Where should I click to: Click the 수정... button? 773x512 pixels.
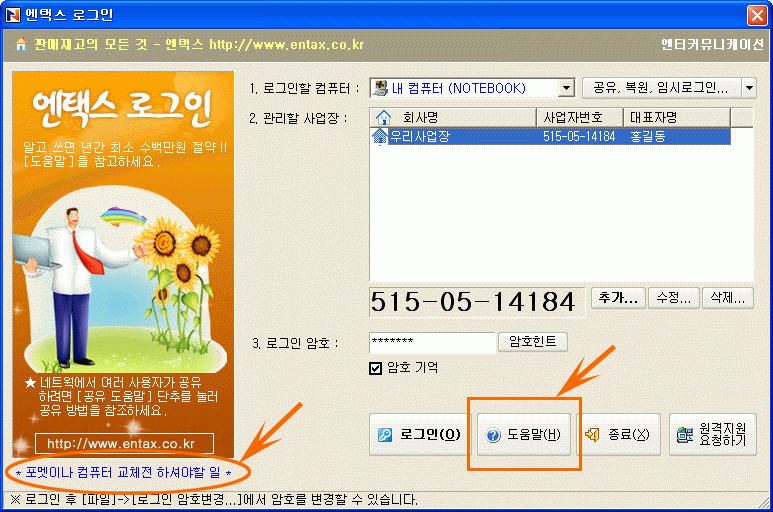point(673,298)
